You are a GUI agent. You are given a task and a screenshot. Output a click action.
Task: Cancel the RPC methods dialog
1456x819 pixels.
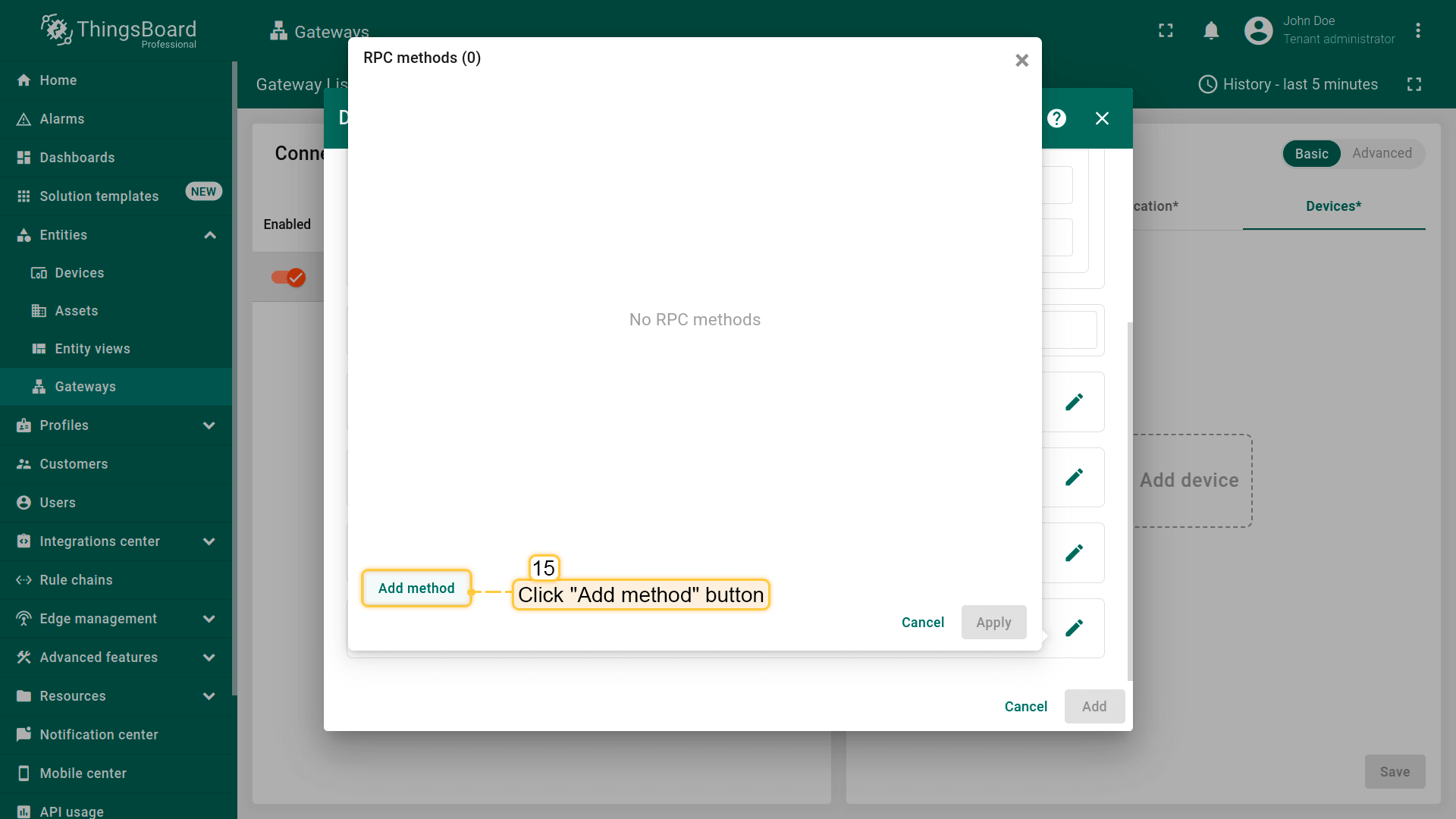click(x=922, y=623)
